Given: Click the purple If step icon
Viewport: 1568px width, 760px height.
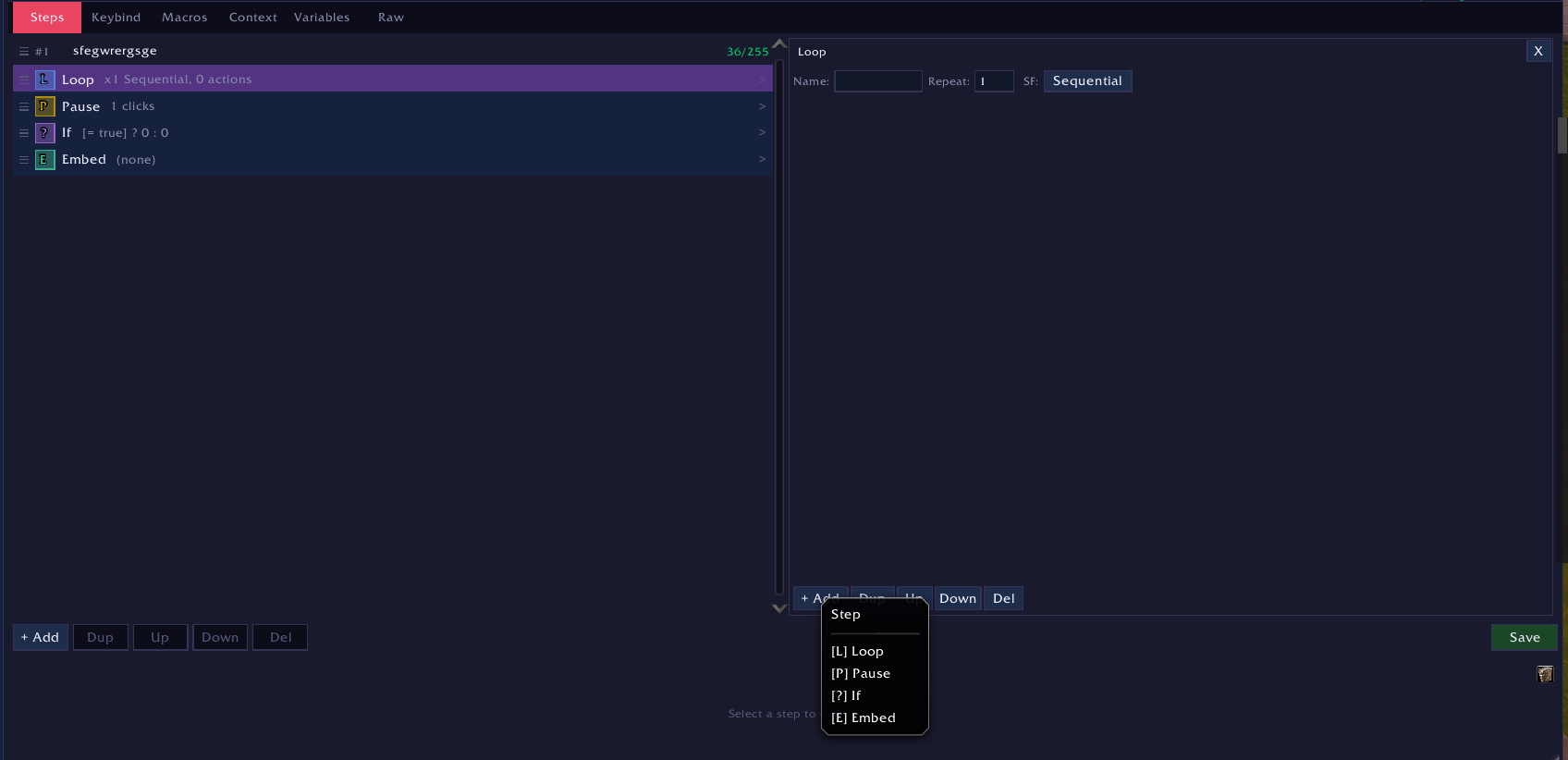Looking at the screenshot, I should [44, 133].
